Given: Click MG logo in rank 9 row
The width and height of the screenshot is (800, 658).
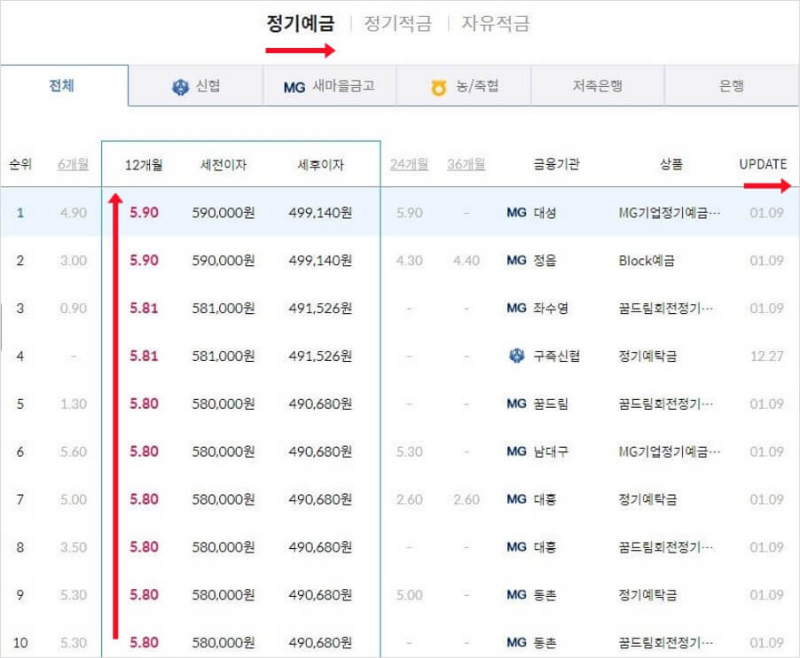Looking at the screenshot, I should click(x=516, y=595).
